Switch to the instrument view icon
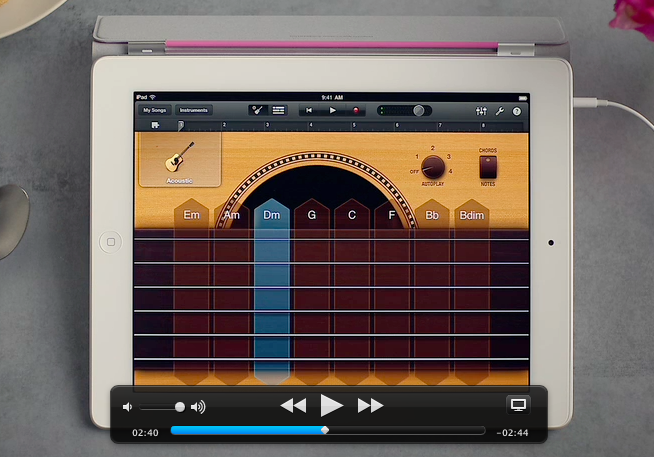 pos(257,110)
